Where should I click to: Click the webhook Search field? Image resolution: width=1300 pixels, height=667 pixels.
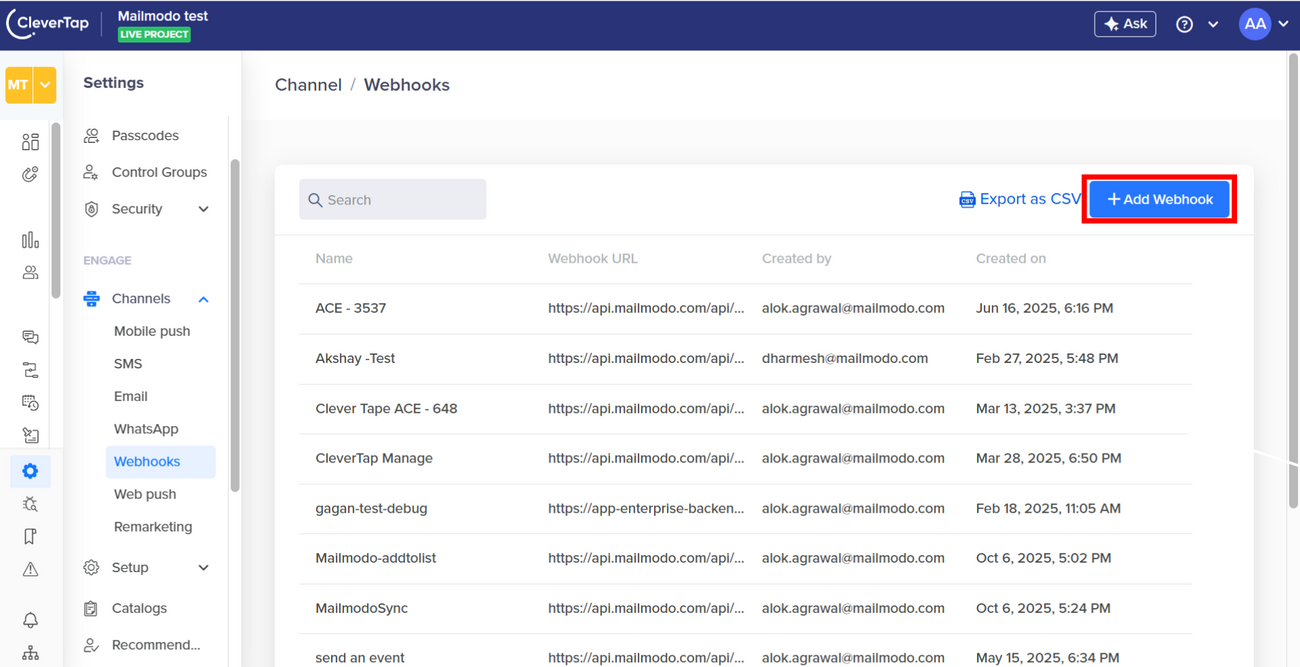[393, 200]
